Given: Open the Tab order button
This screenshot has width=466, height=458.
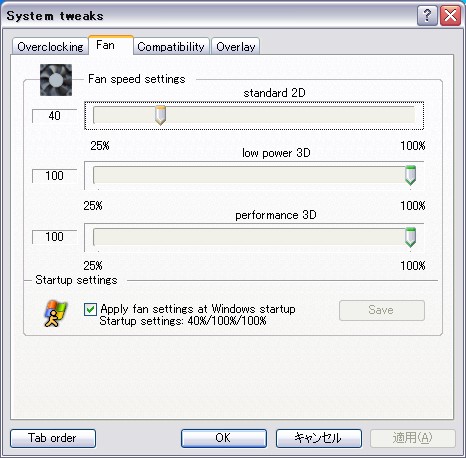Looking at the screenshot, I should [x=53, y=438].
